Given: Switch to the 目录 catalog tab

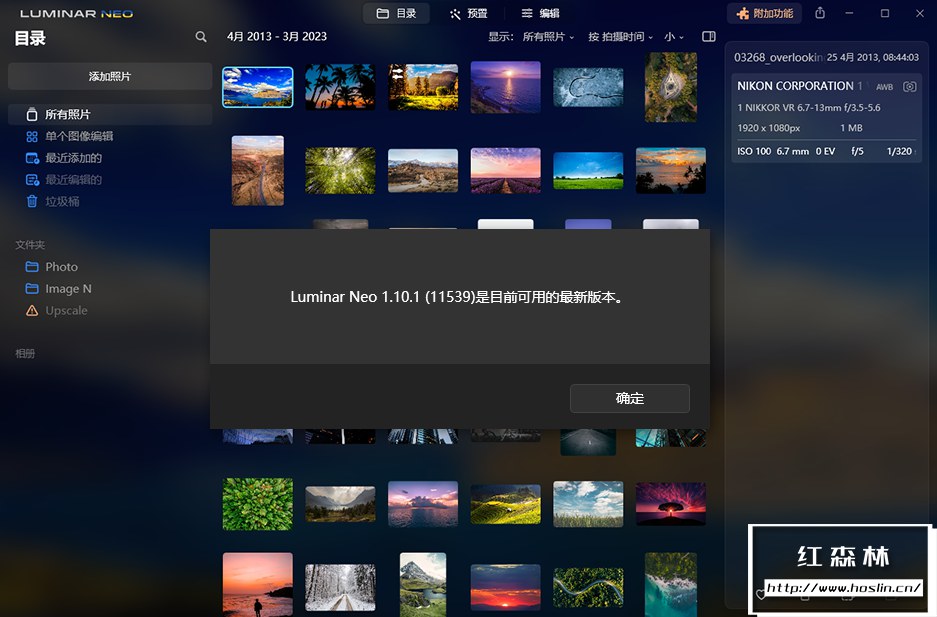Looking at the screenshot, I should [x=396, y=13].
